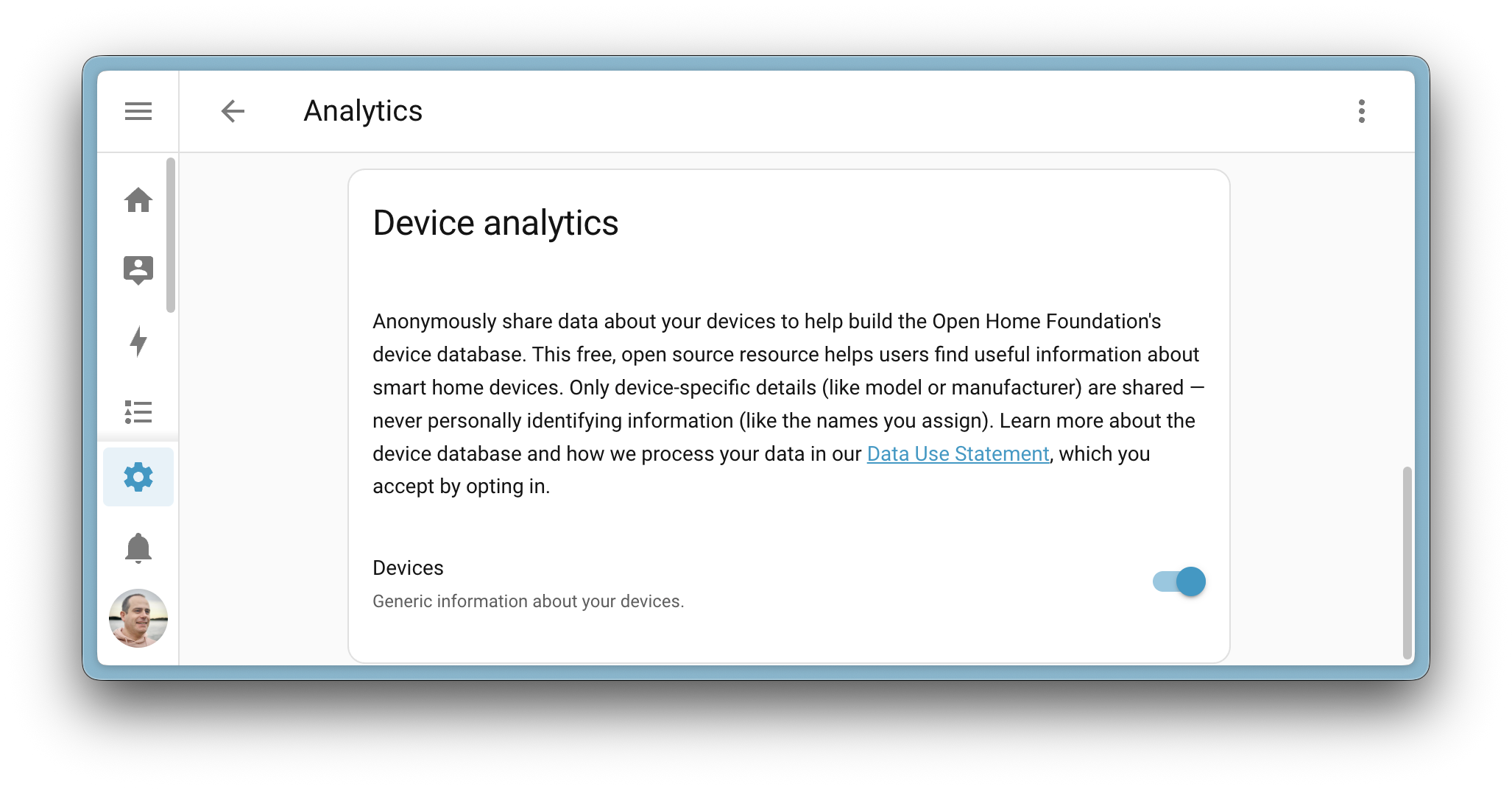Viewport: 1512px width, 789px height.
Task: Open the Data Use Statement link
Action: pyautogui.click(x=957, y=454)
